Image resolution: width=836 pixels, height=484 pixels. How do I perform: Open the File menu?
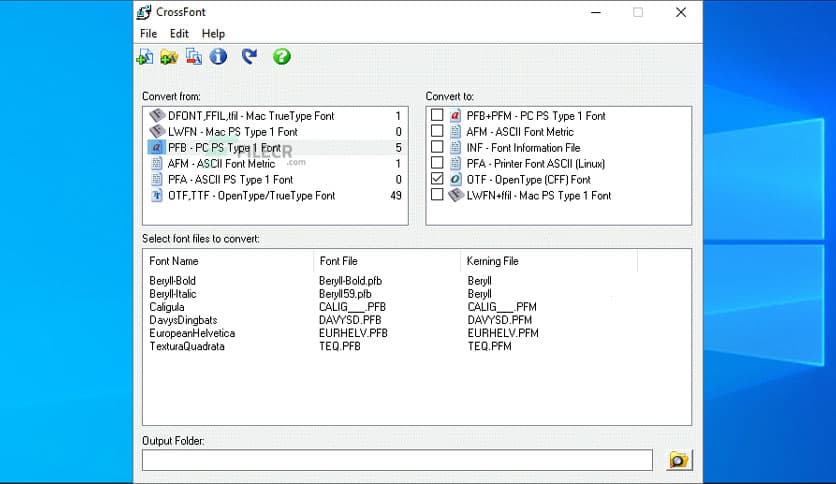pyautogui.click(x=148, y=34)
